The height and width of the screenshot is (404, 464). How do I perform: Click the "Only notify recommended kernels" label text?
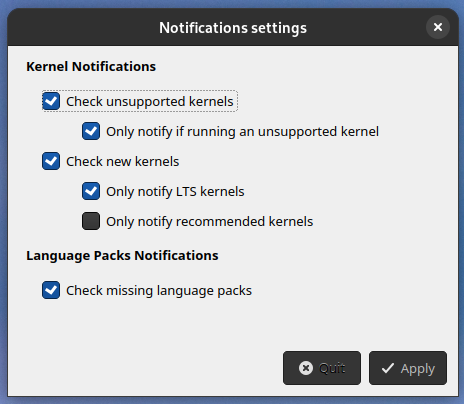pos(210,221)
